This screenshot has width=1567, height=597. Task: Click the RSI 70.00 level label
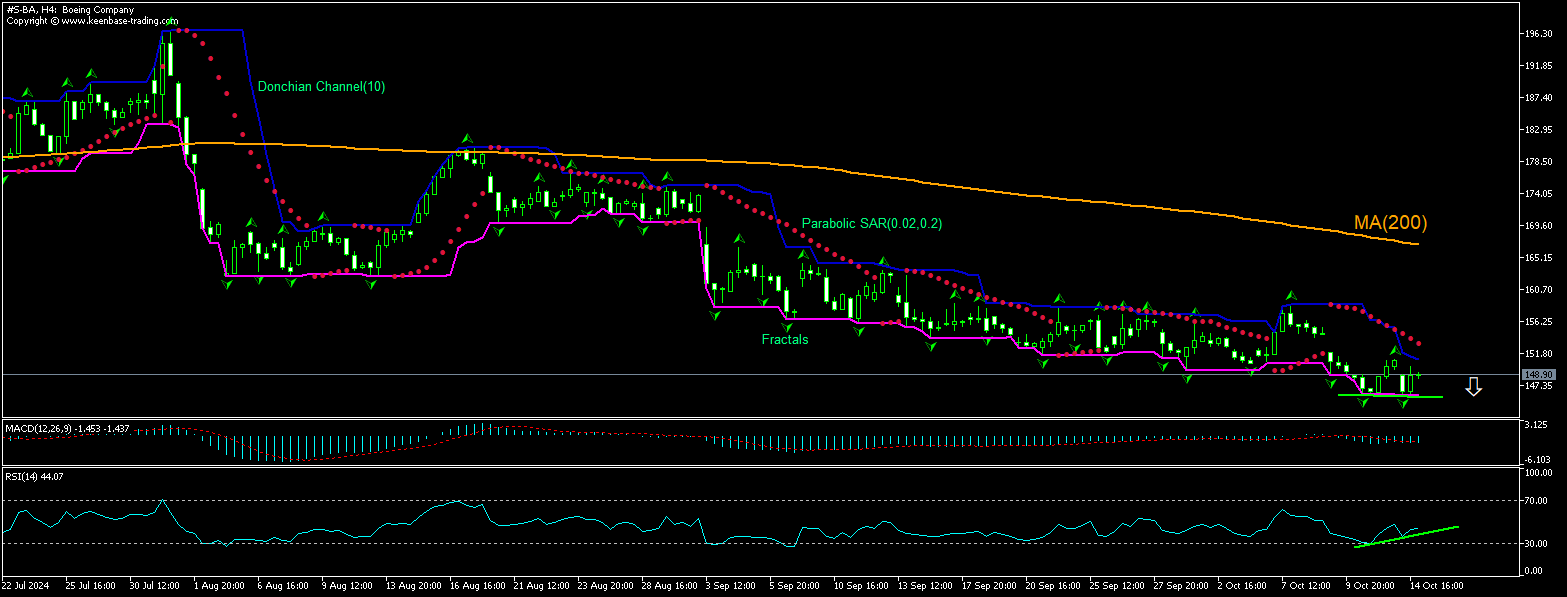point(1538,499)
